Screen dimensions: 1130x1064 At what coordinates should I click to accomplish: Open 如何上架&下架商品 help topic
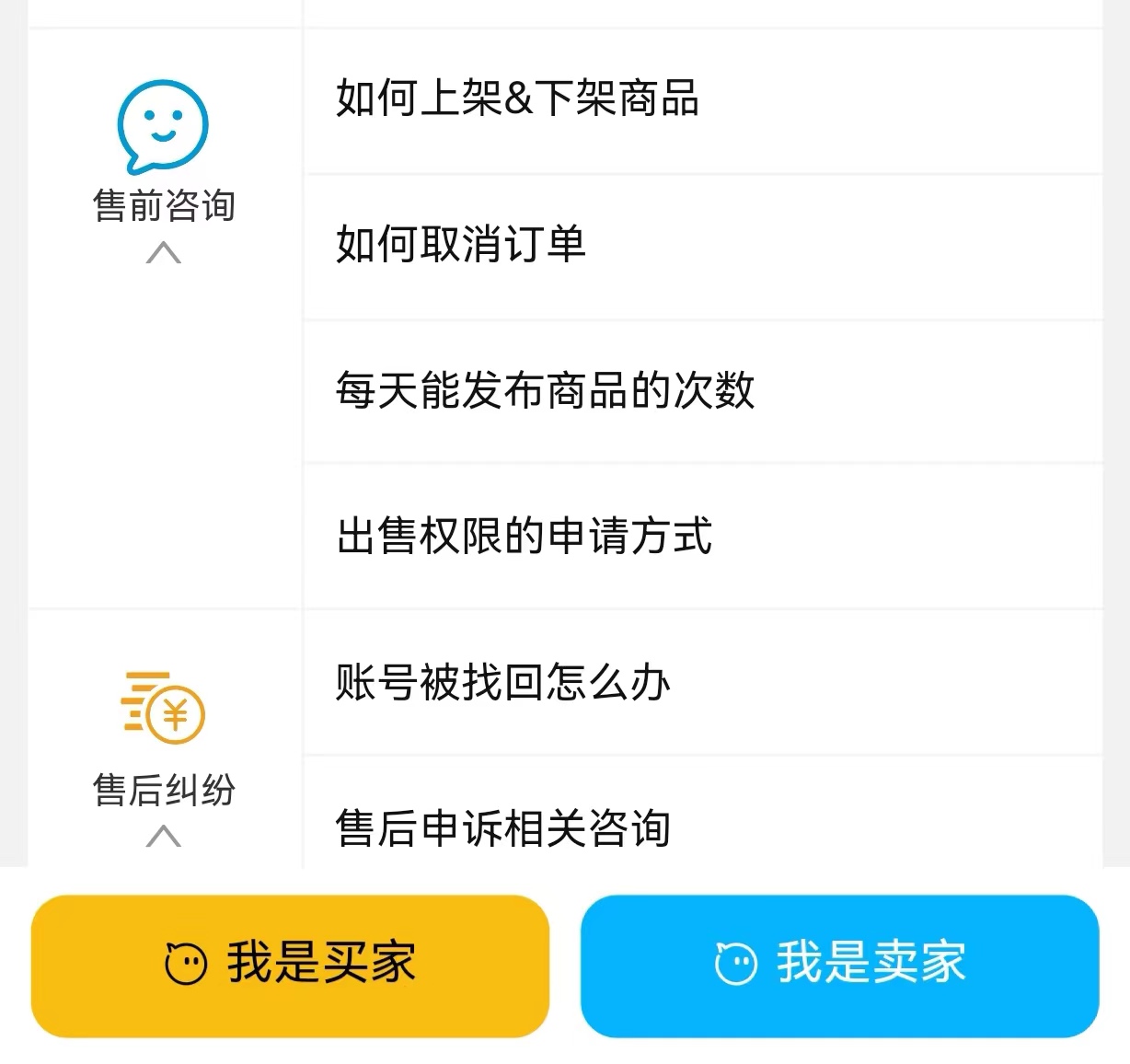[517, 98]
